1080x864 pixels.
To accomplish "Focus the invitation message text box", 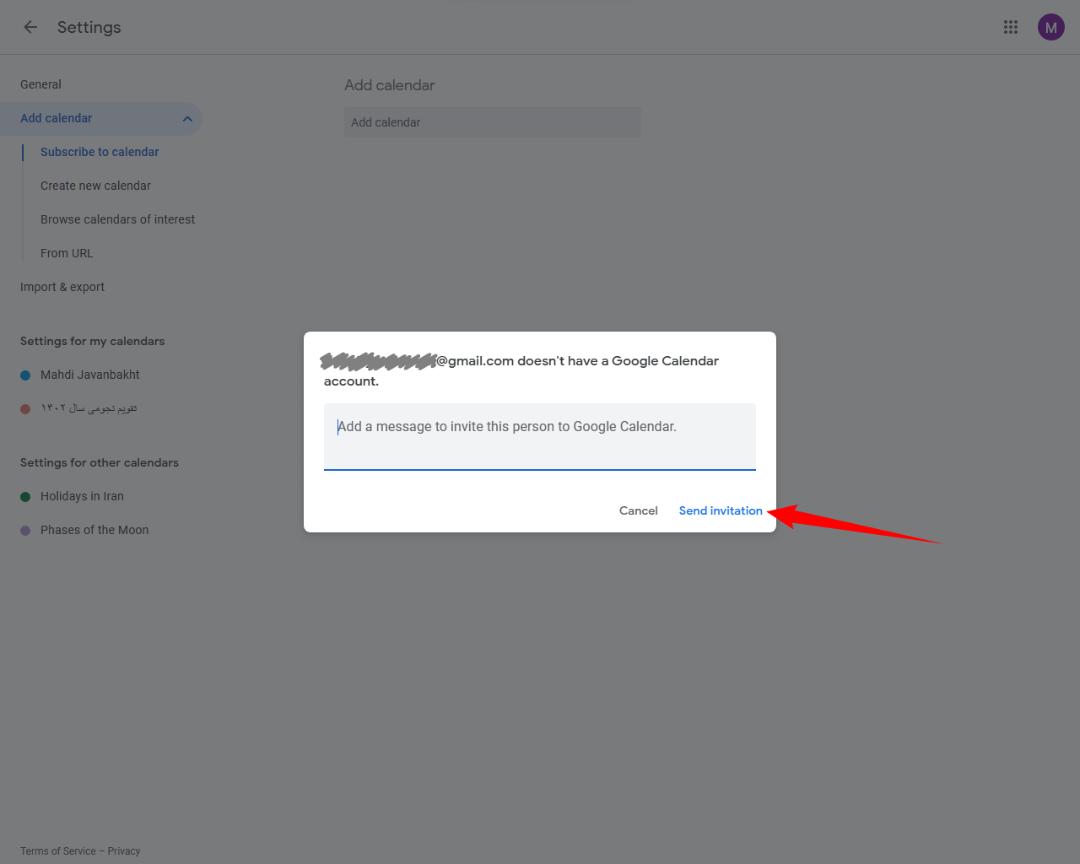I will (539, 437).
